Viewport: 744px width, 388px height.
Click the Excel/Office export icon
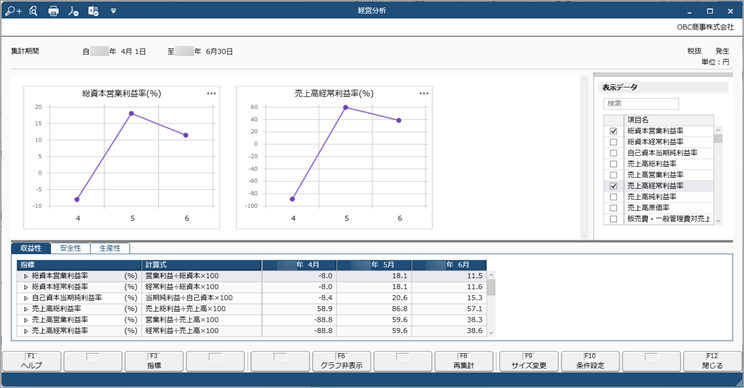(x=93, y=10)
